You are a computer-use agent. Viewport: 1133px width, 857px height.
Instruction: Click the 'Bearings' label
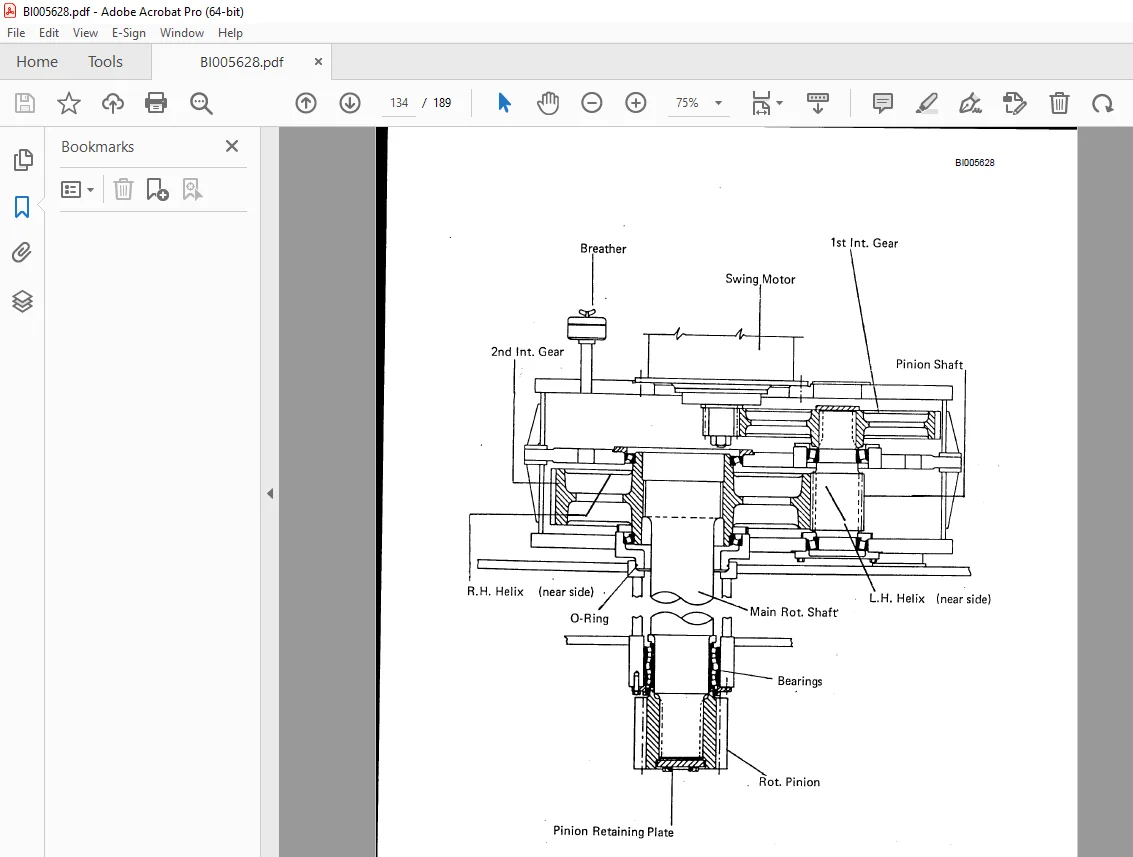tap(800, 681)
